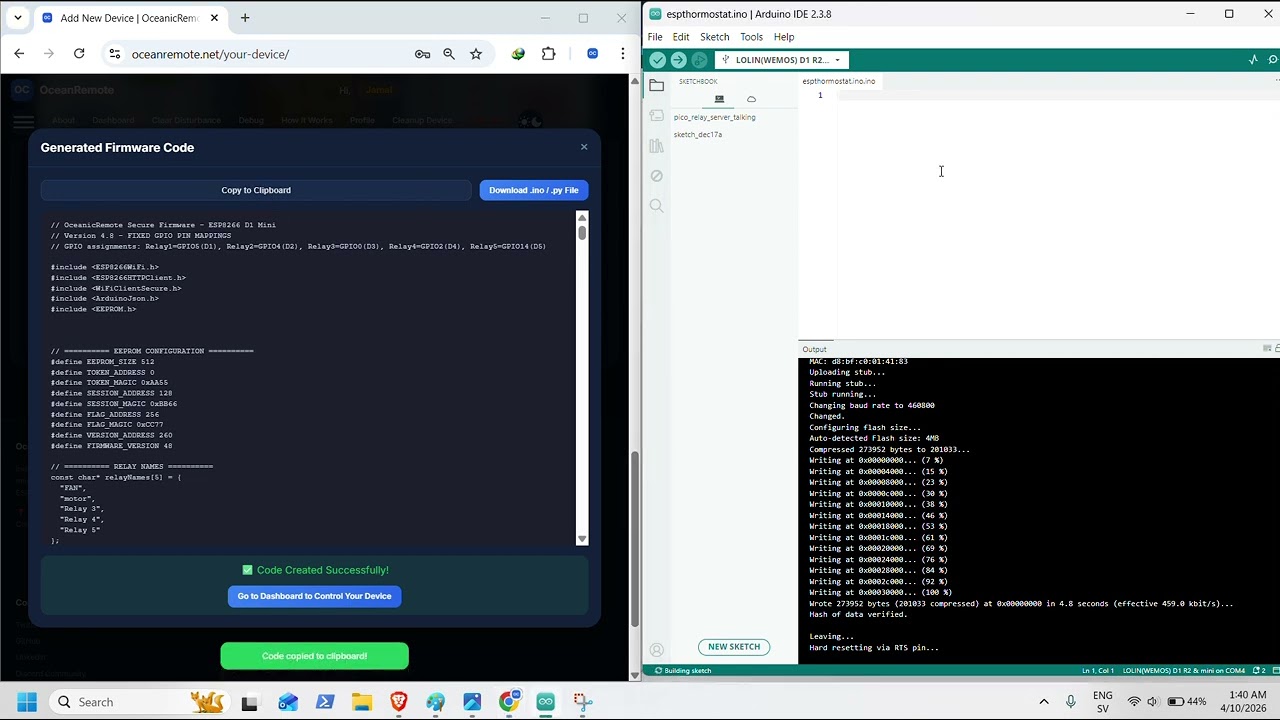Open the sketch_dec17a sketch
This screenshot has height=720, width=1280.
click(698, 134)
